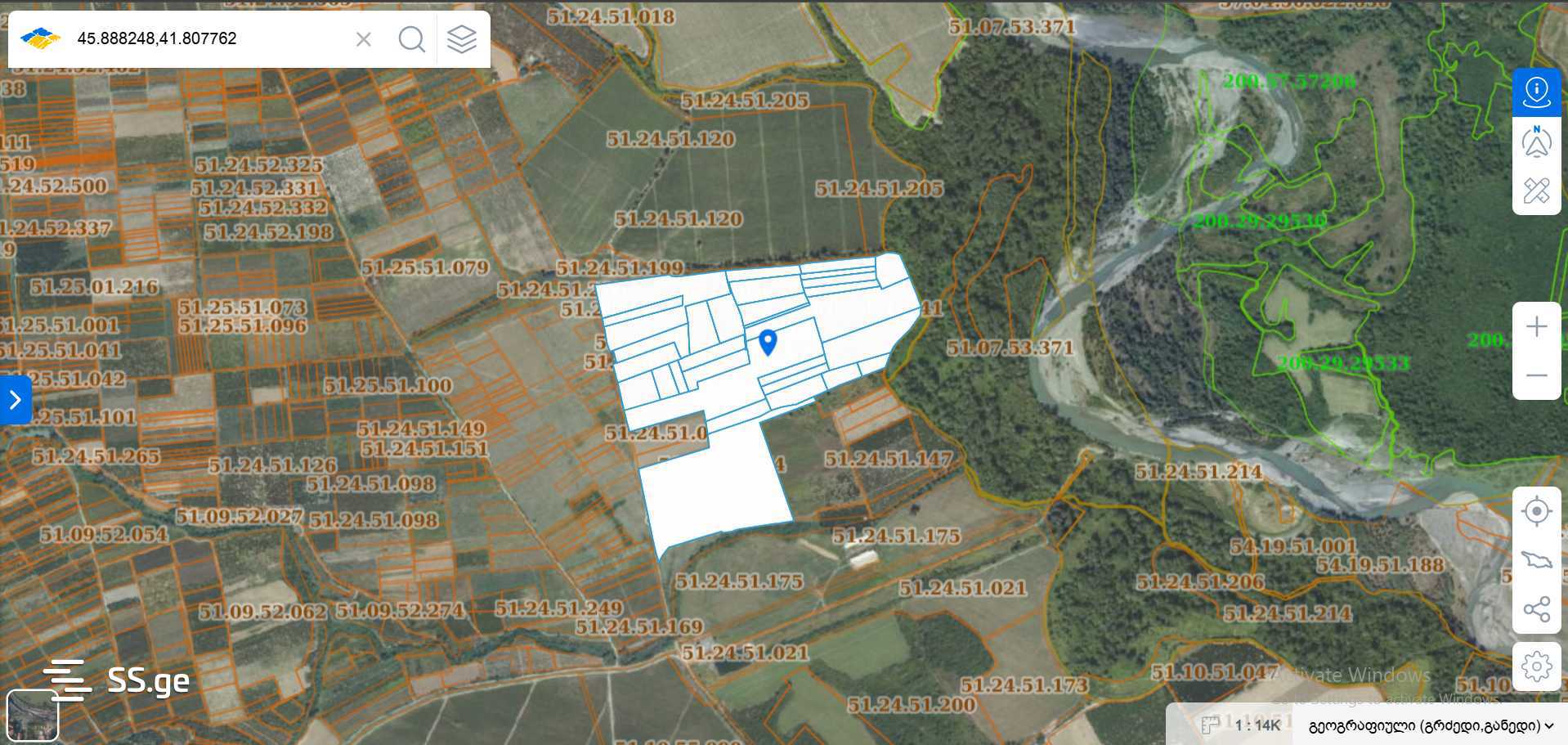Open the map layers panel
The image size is (1568, 745).
[x=462, y=38]
